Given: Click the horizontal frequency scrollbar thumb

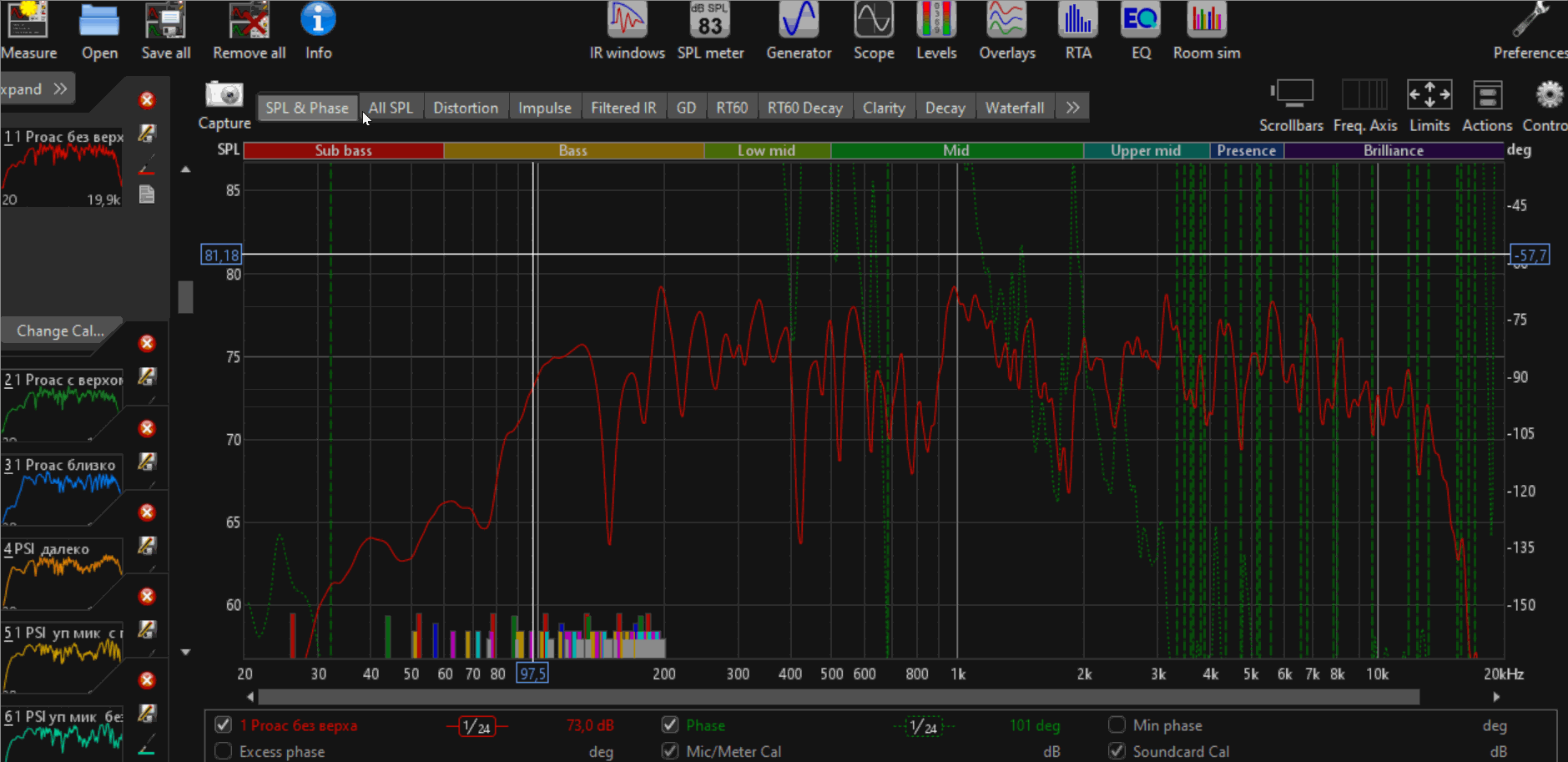Looking at the screenshot, I should pyautogui.click(x=839, y=696).
